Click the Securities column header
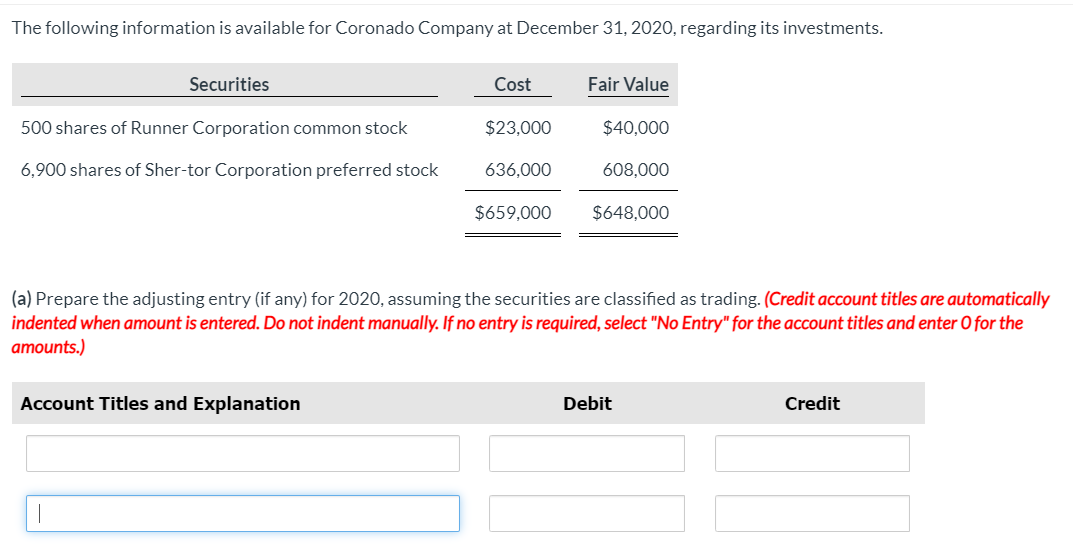 point(229,85)
